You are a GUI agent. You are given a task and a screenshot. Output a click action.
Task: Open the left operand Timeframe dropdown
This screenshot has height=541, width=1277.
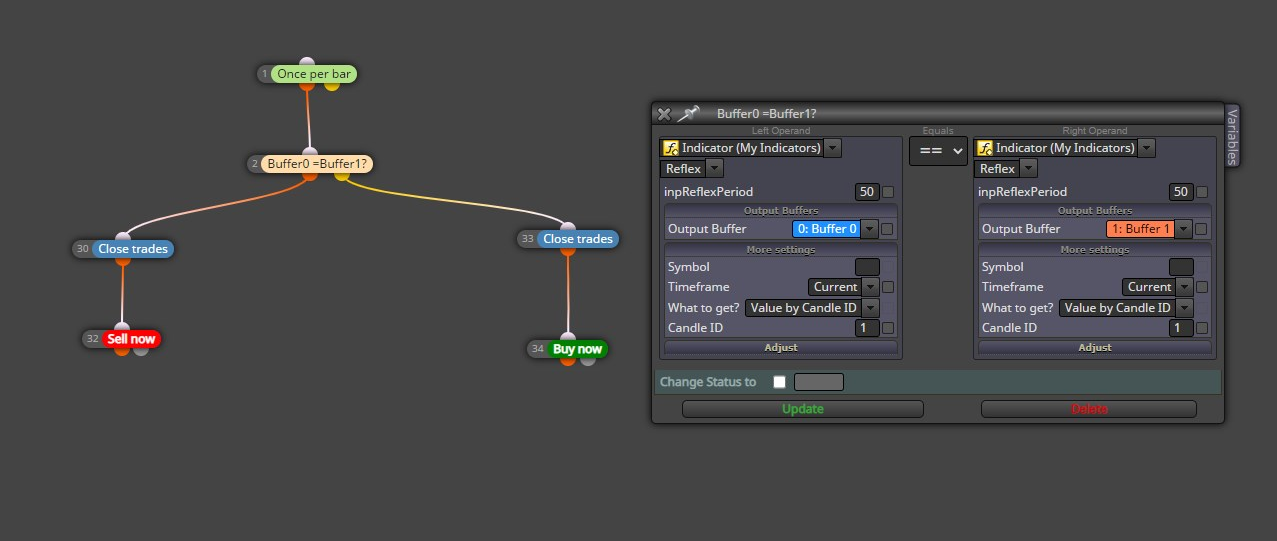pyautogui.click(x=870, y=287)
